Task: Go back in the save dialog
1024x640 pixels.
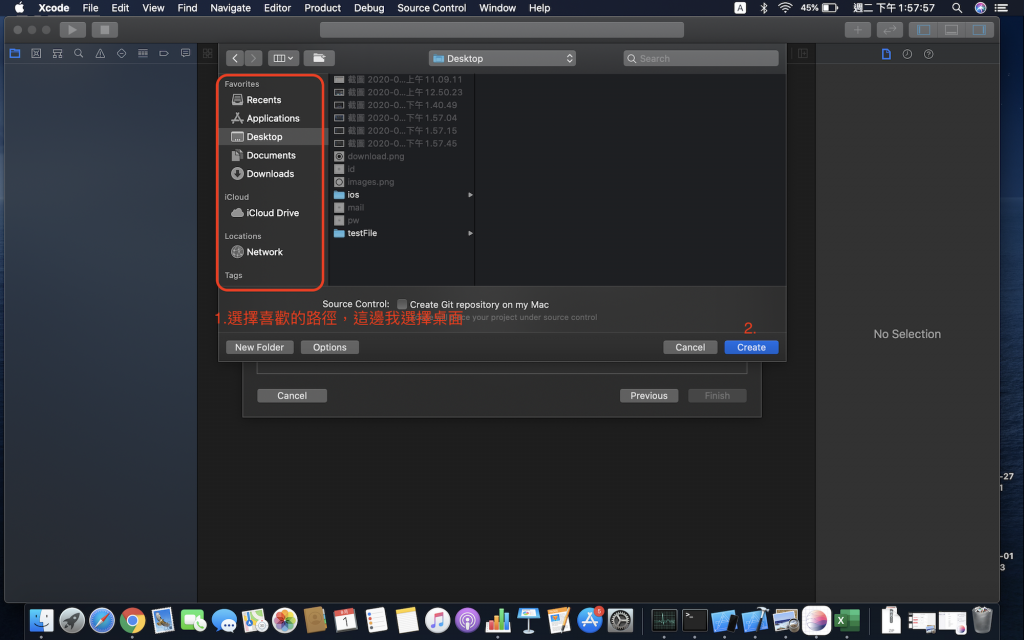Action: pyautogui.click(x=235, y=58)
